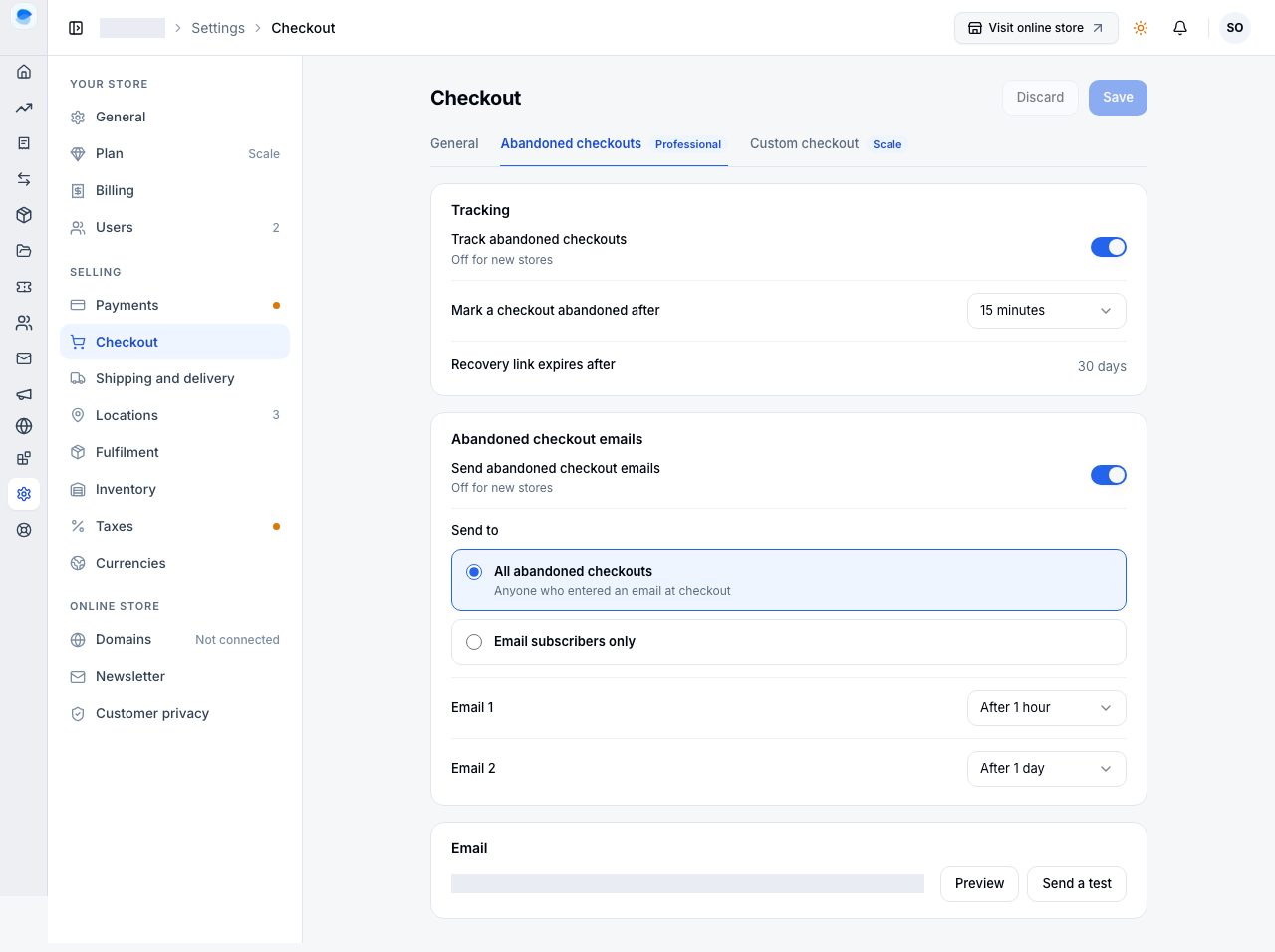Image resolution: width=1275 pixels, height=952 pixels.
Task: Open the megaphone marketing icon
Action: point(24,394)
